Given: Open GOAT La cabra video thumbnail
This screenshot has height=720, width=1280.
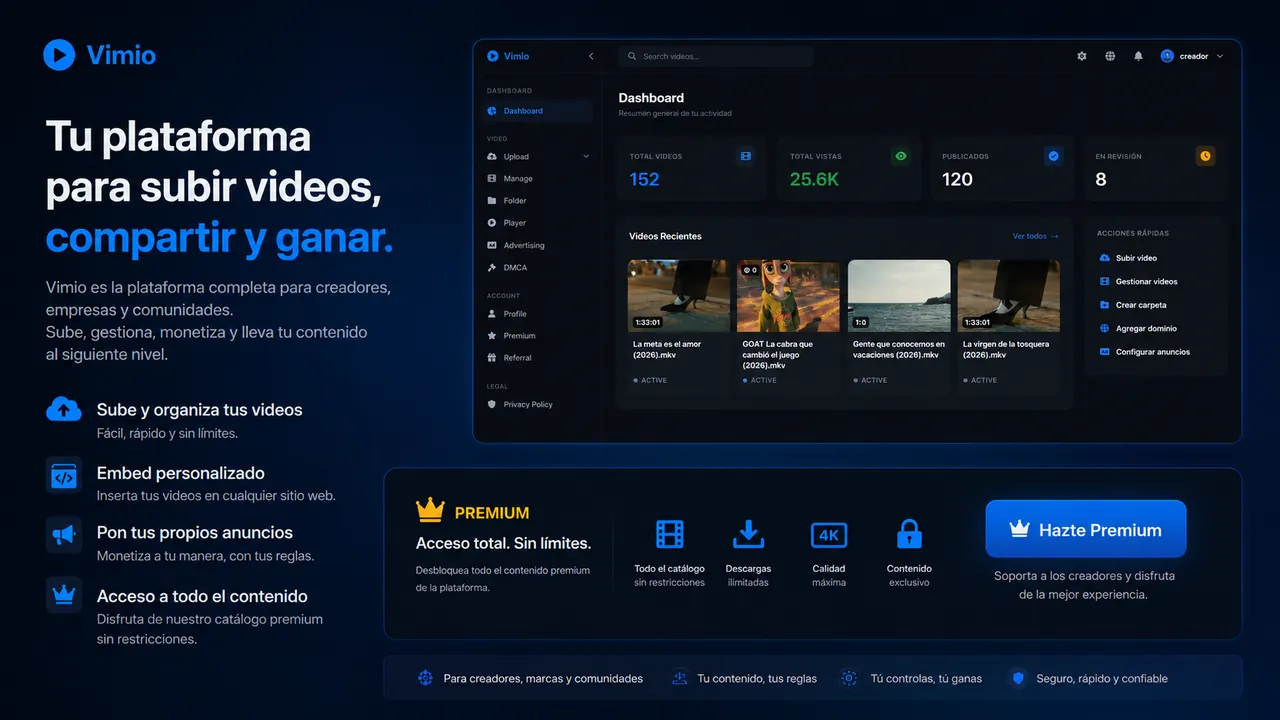Looking at the screenshot, I should 789,296.
